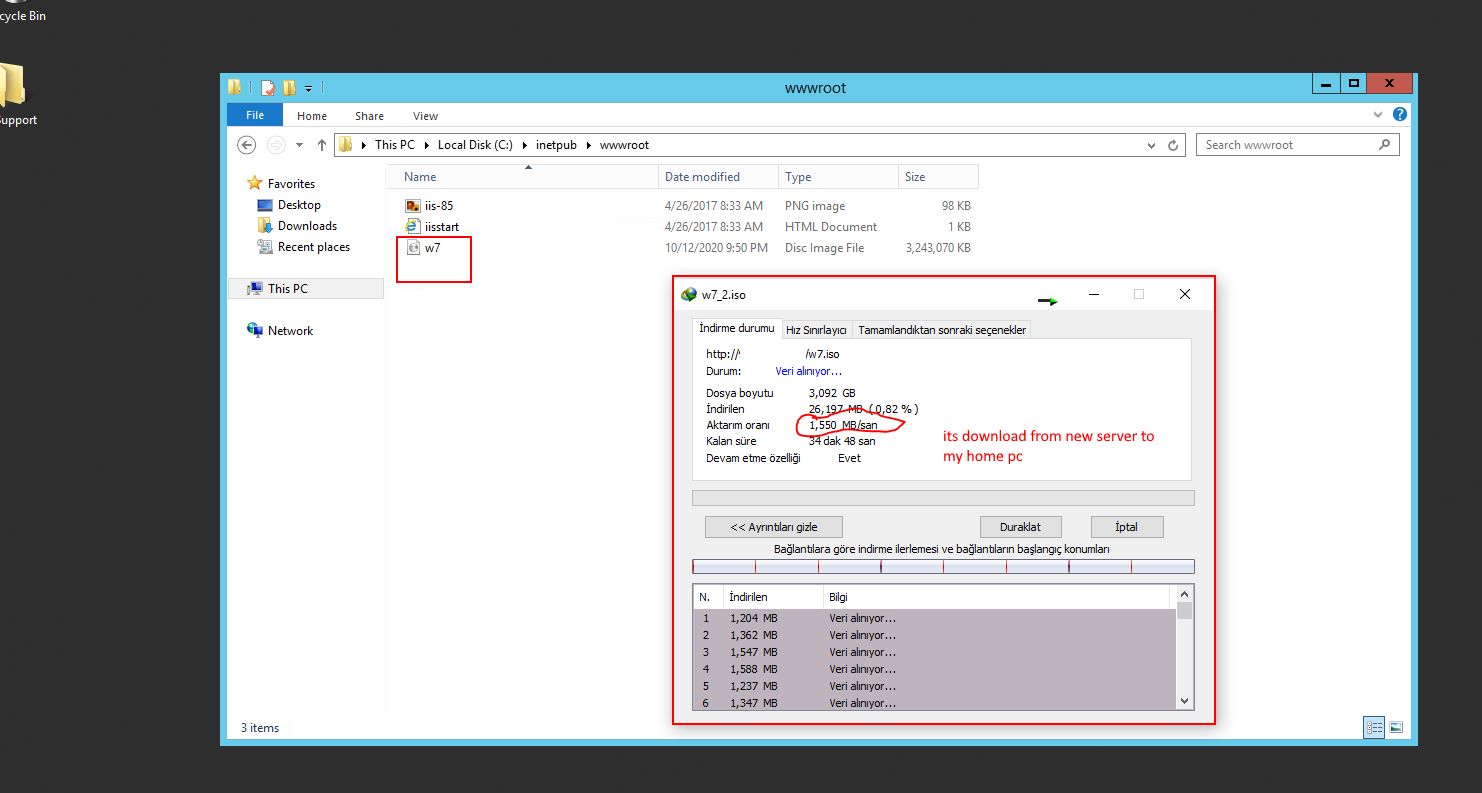Minimize the w7_2.iso download window
Image resolution: width=1482 pixels, height=793 pixels.
pos(1094,295)
